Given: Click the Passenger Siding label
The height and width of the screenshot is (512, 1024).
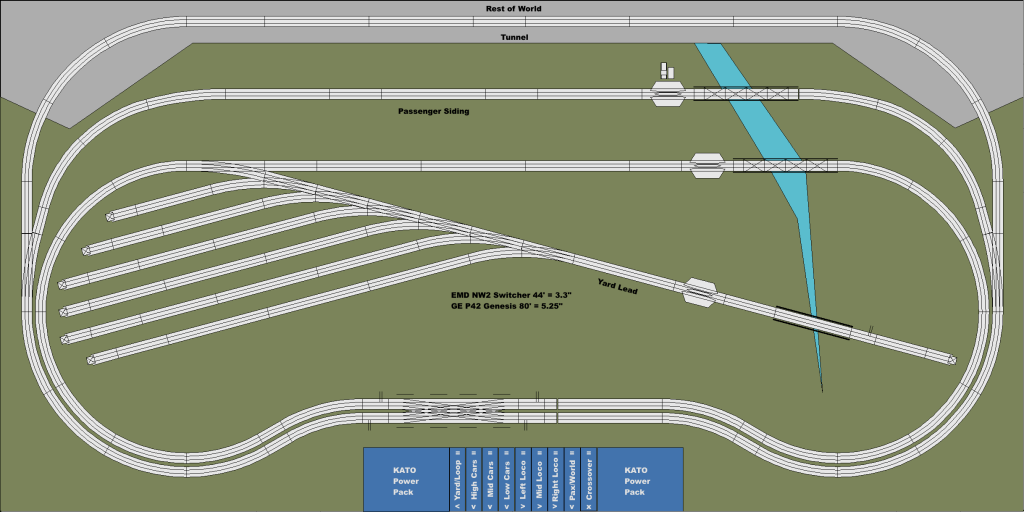Looking at the screenshot, I should 433,111.
